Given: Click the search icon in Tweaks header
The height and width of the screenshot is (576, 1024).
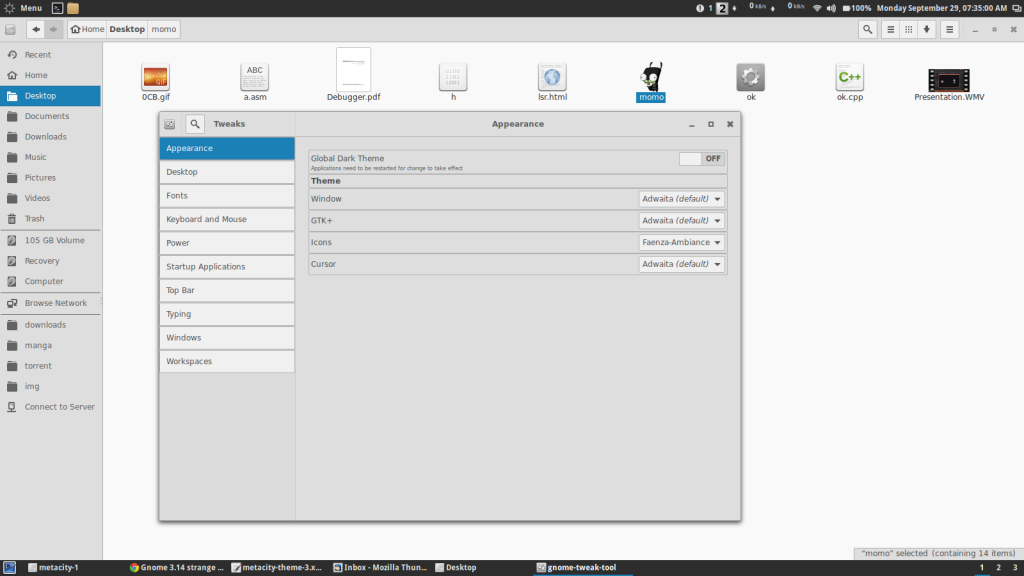Looking at the screenshot, I should point(195,124).
